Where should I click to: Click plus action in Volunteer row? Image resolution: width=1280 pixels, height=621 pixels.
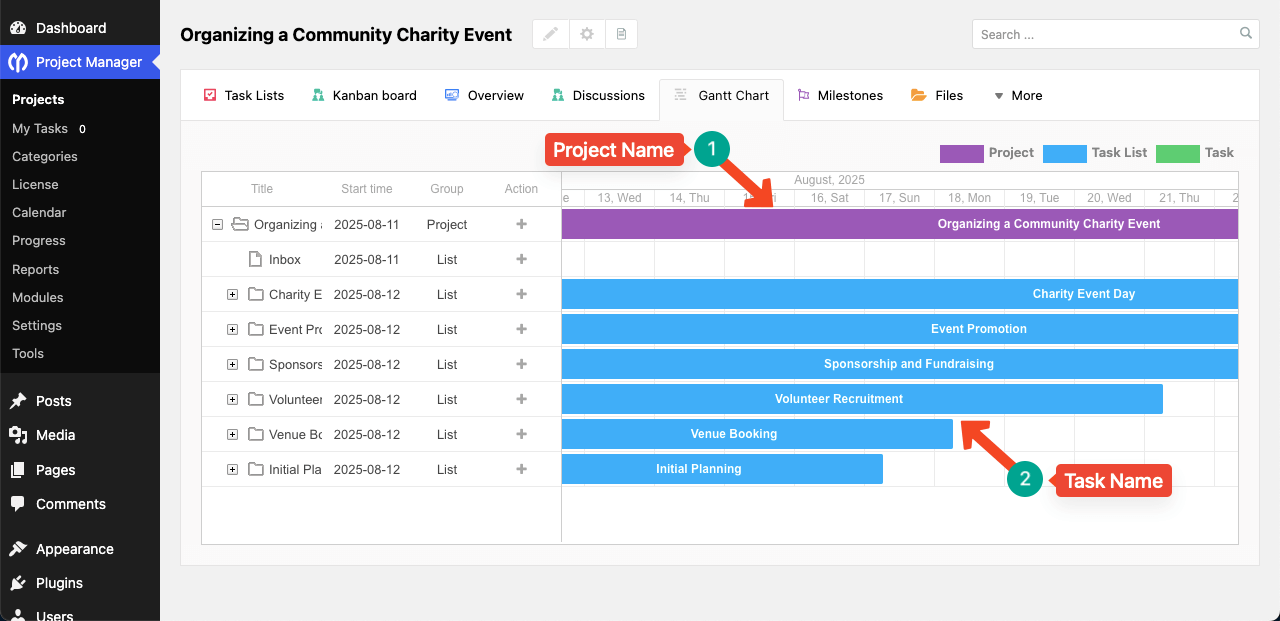pos(521,399)
